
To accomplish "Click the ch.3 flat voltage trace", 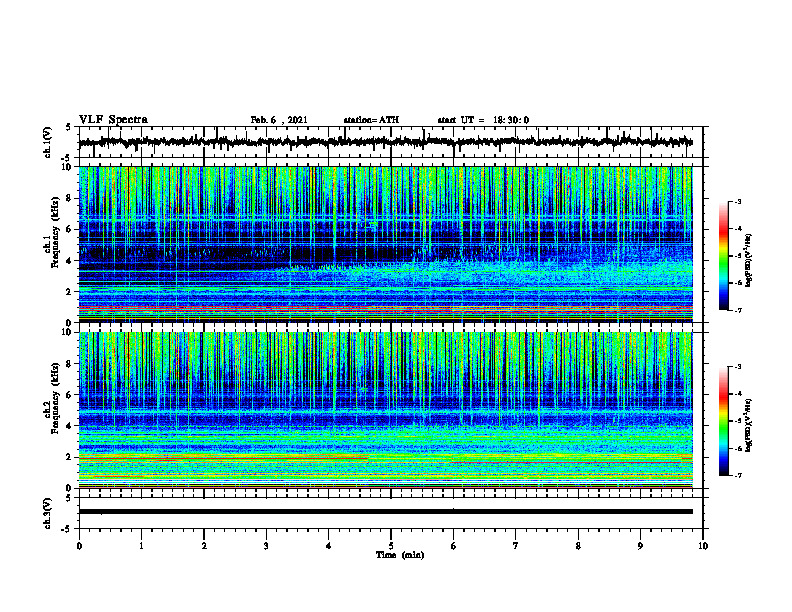I will pyautogui.click(x=385, y=512).
